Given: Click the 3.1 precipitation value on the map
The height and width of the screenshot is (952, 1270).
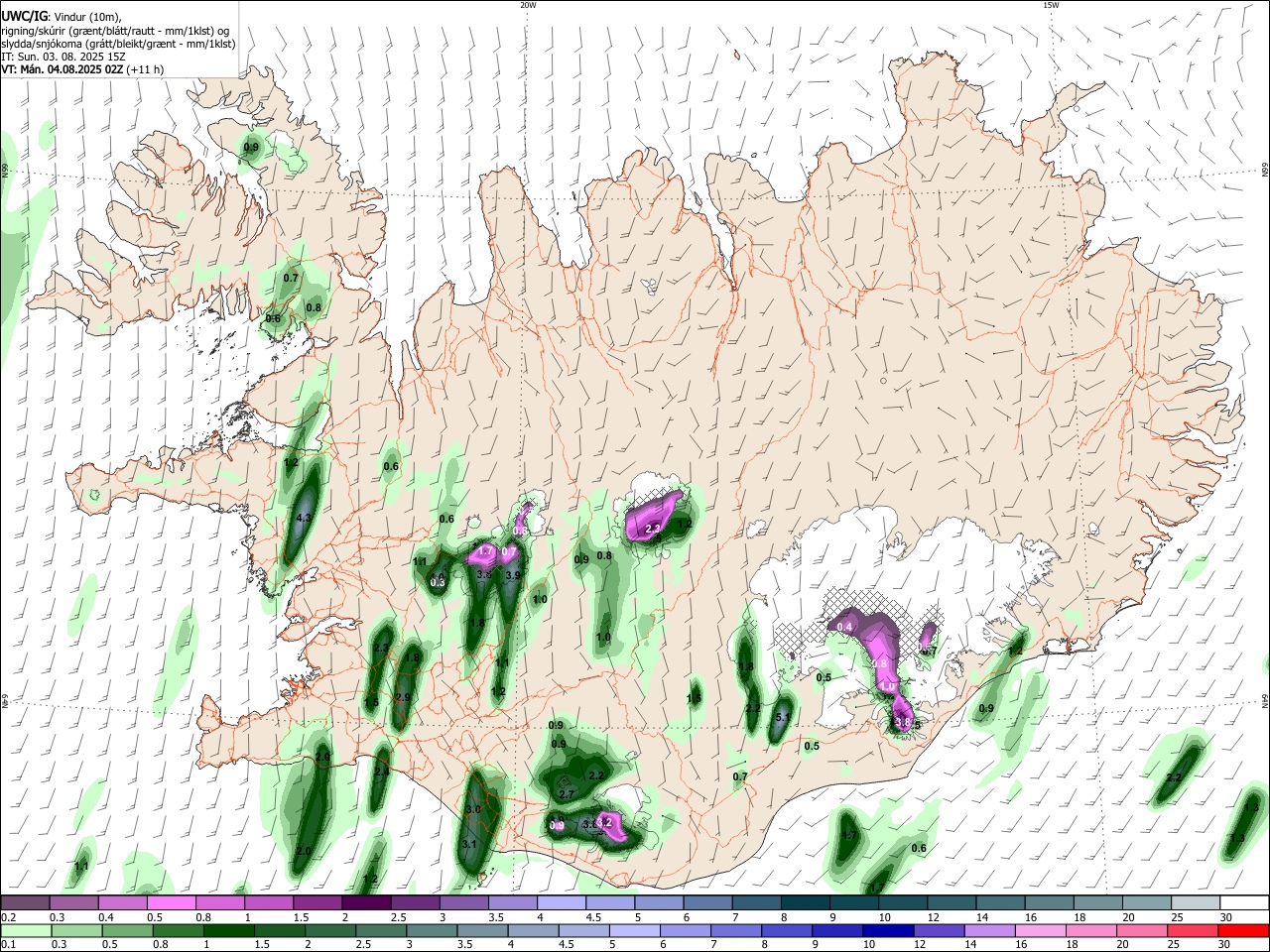Looking at the screenshot, I should [469, 844].
